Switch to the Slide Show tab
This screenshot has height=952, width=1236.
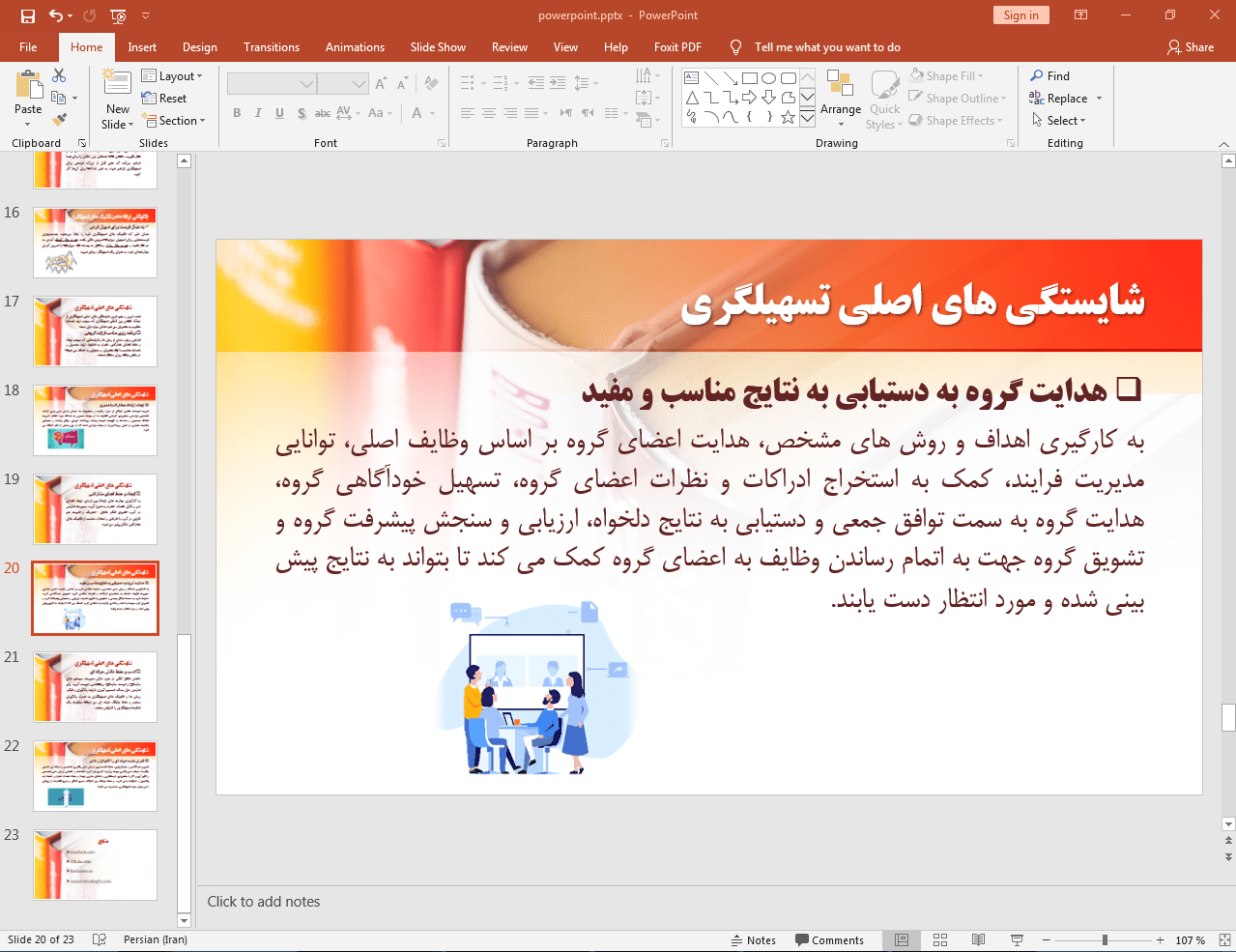point(438,46)
